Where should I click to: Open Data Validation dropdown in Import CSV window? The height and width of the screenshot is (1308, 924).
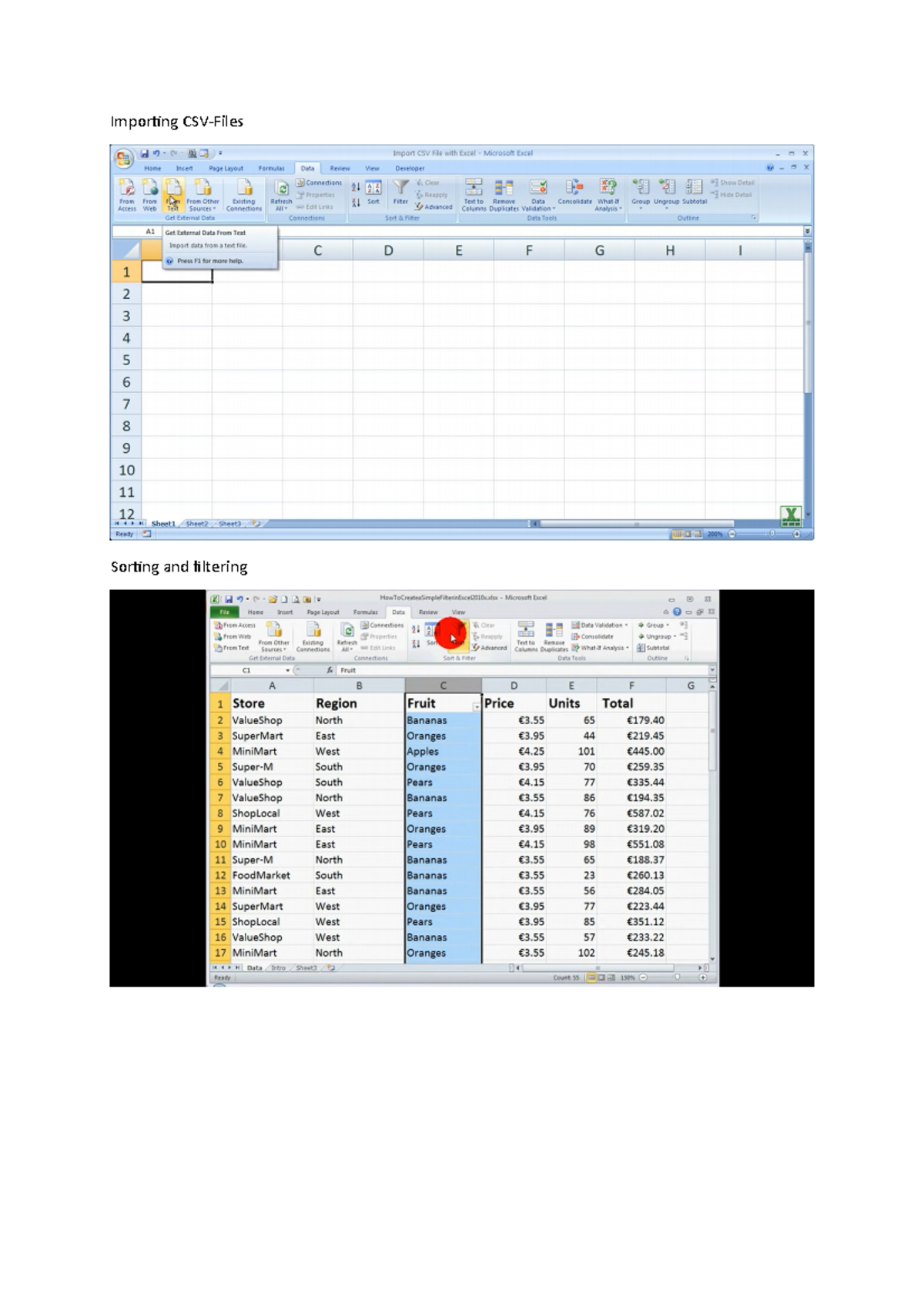click(538, 194)
